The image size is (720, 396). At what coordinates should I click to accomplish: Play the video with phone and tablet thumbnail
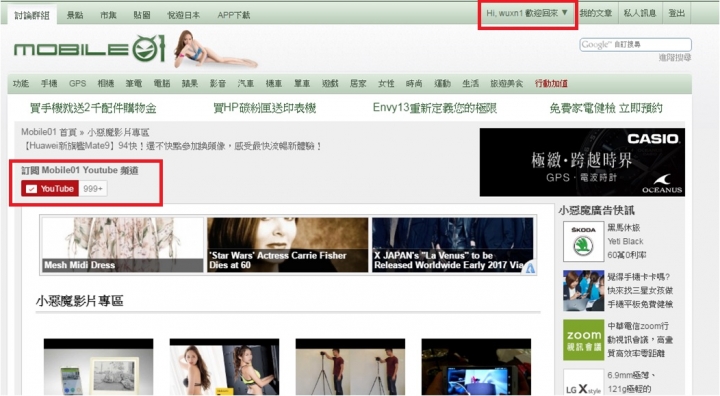pyautogui.click(x=98, y=367)
